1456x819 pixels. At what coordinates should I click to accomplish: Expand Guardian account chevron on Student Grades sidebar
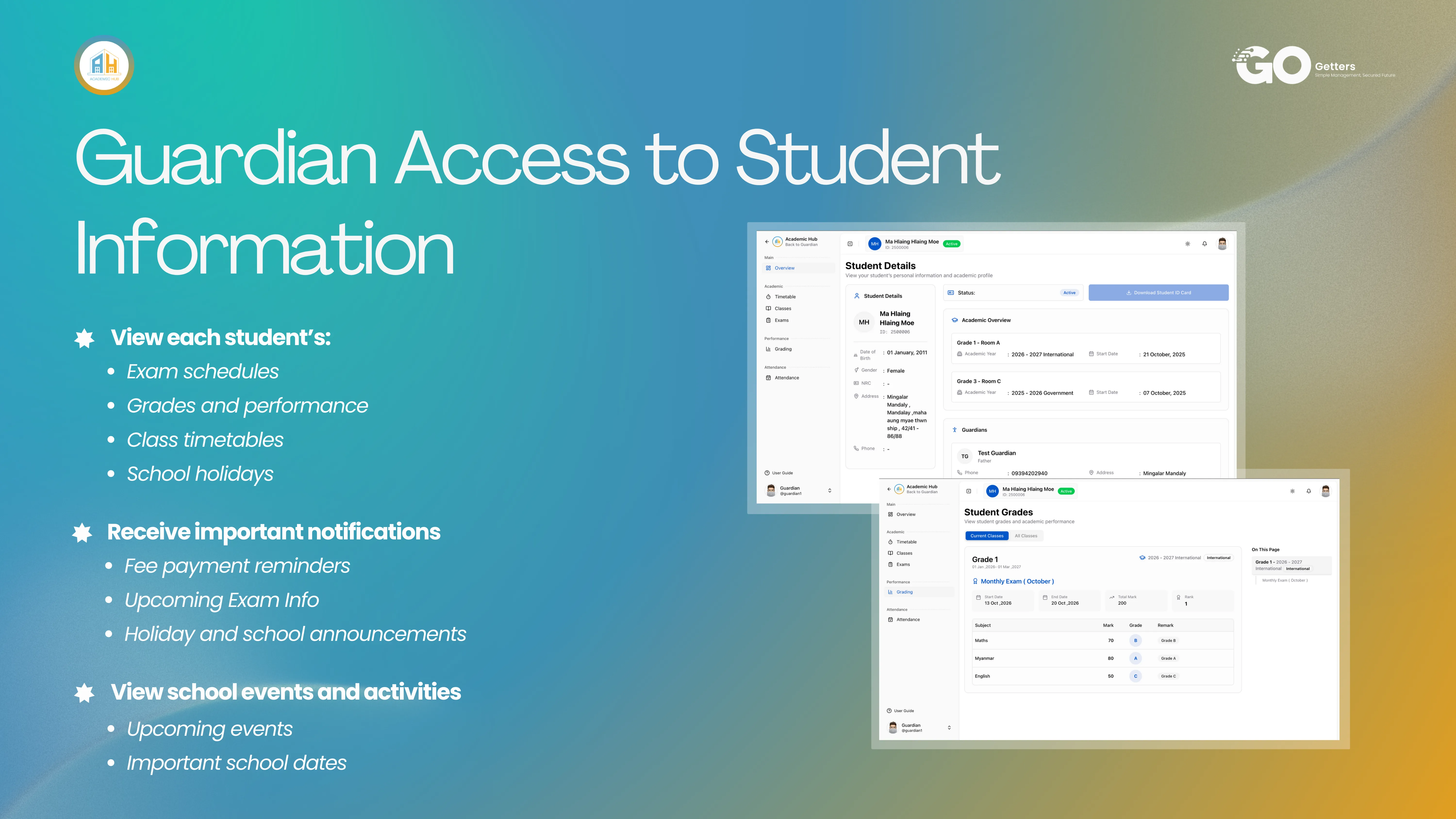pos(949,728)
